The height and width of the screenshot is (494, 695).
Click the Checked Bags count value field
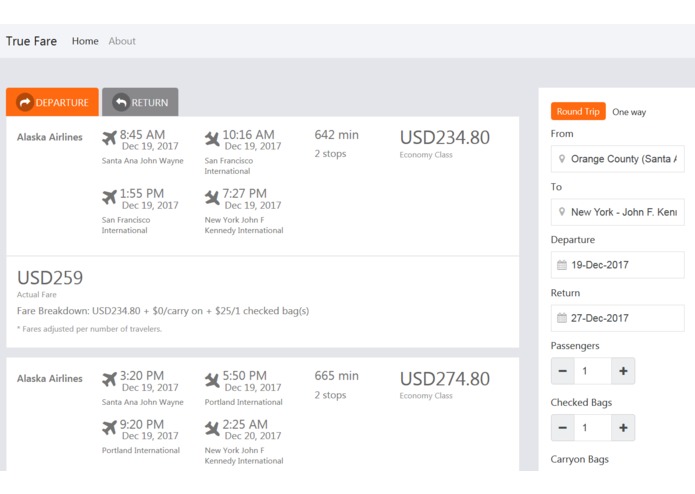(x=593, y=428)
